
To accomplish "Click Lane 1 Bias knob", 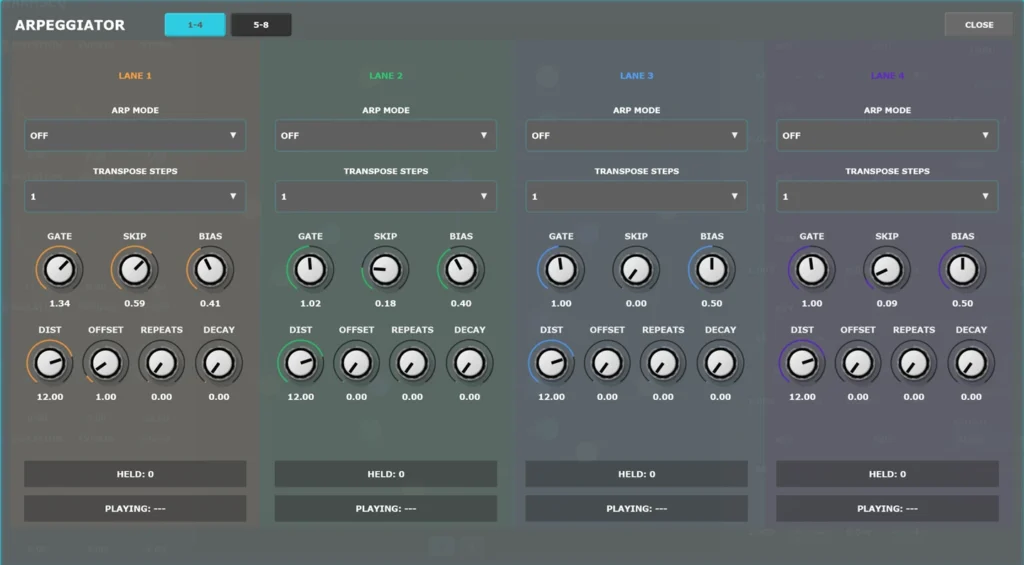I will [210, 269].
